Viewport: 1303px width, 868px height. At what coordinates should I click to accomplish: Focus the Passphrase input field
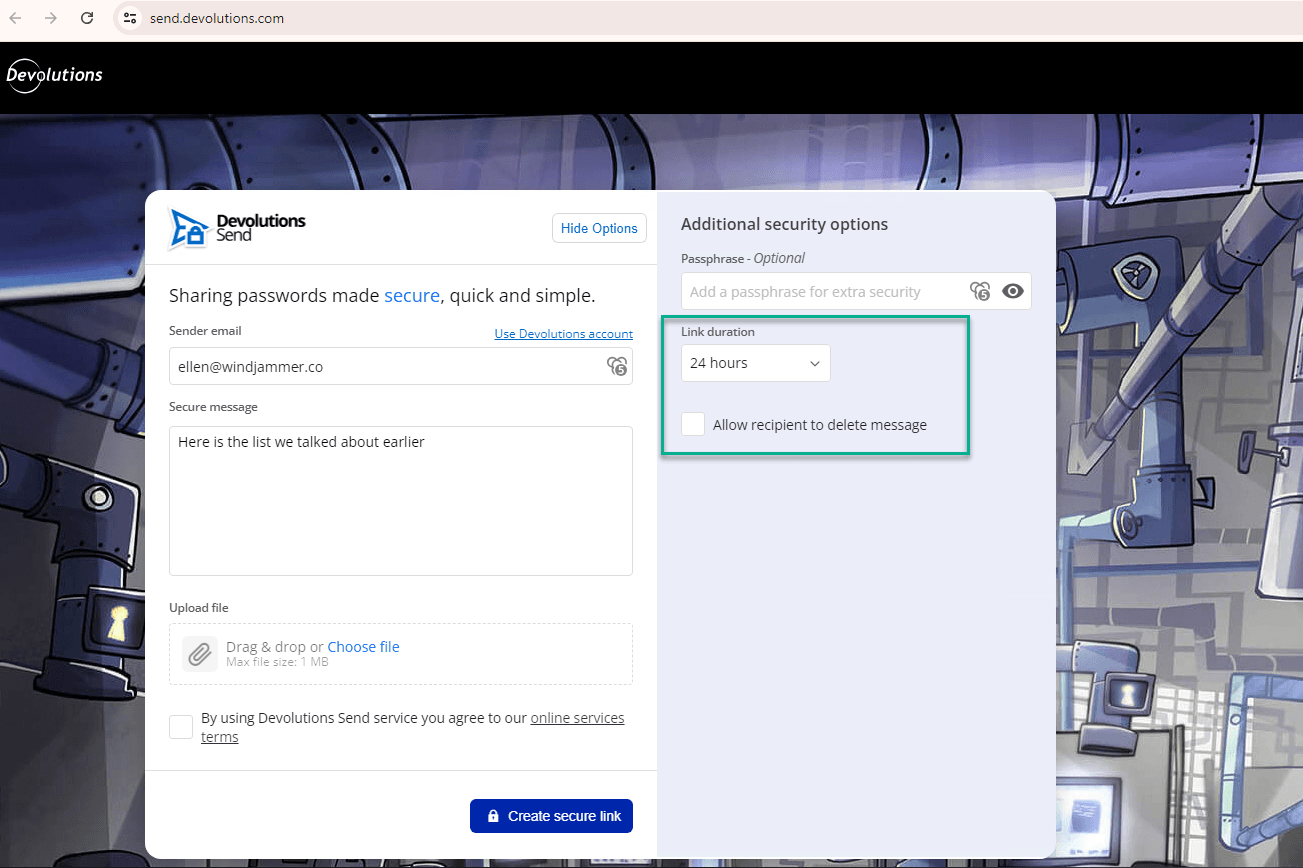point(820,292)
